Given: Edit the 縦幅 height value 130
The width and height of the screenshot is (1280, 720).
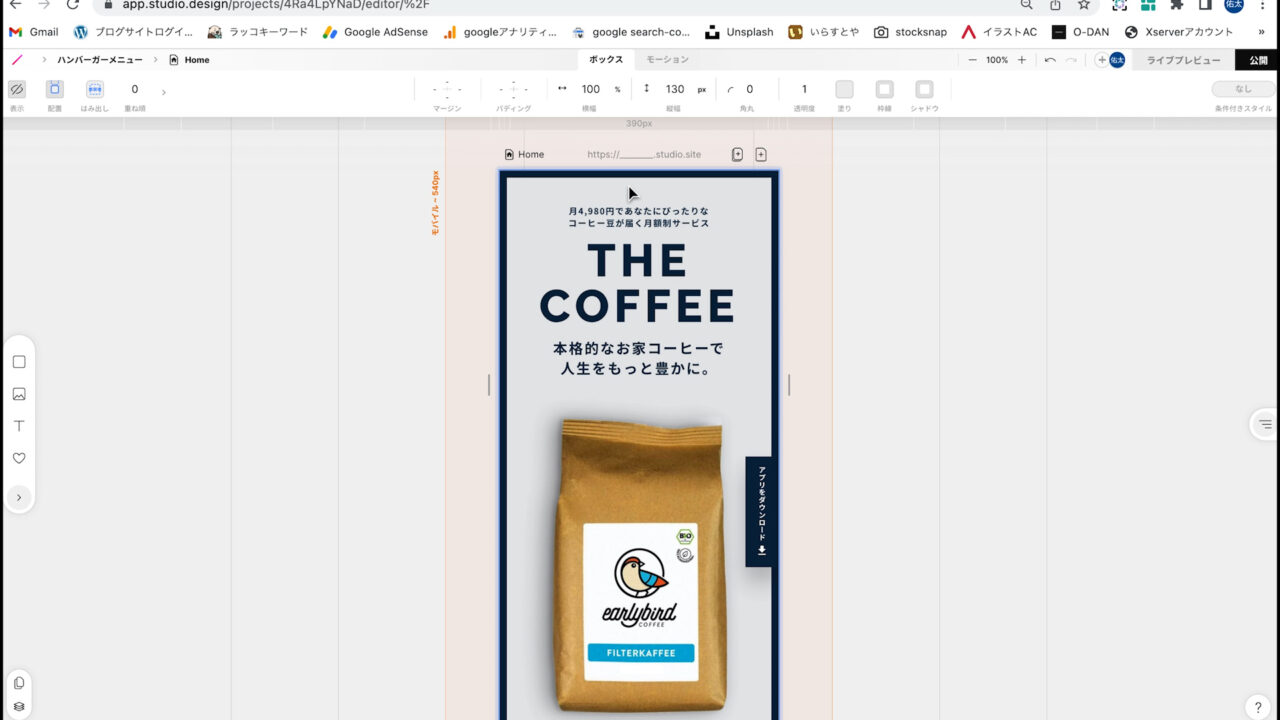Looking at the screenshot, I should (x=675, y=89).
